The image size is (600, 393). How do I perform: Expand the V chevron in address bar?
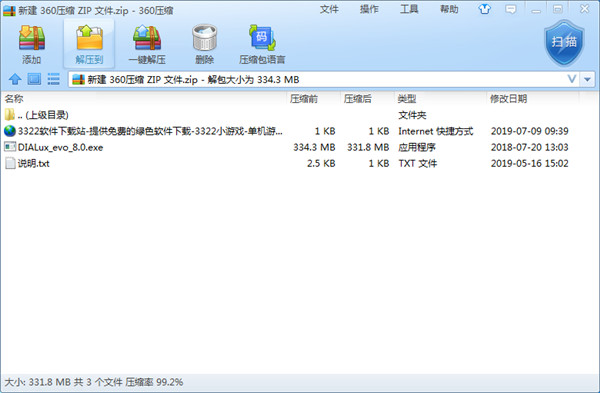pyautogui.click(x=572, y=79)
